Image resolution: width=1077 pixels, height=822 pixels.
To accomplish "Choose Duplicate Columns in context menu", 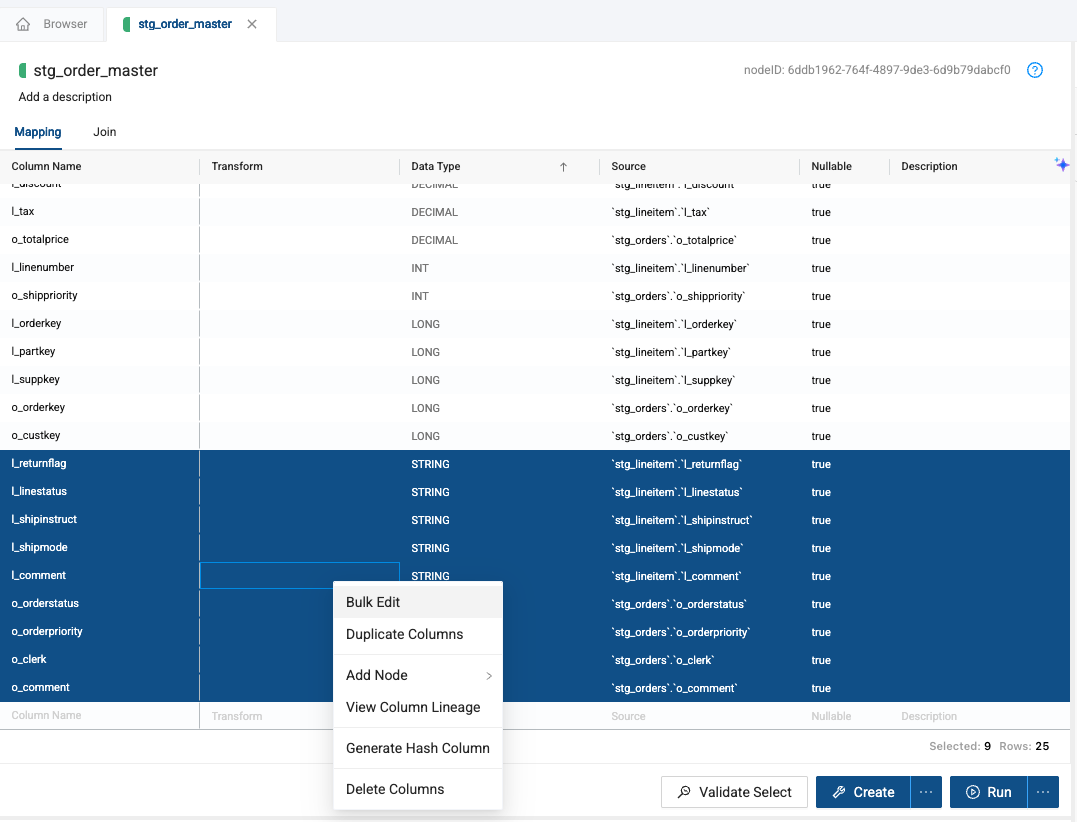I will tap(418, 635).
